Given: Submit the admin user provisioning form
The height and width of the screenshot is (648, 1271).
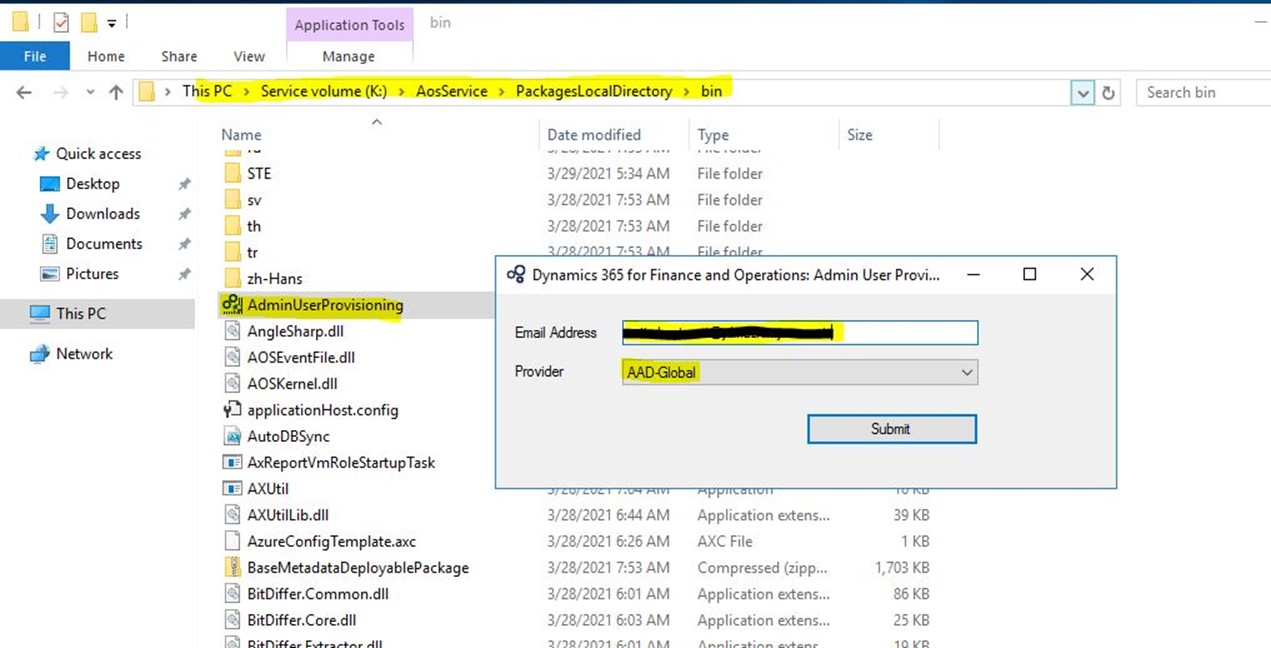Looking at the screenshot, I should click(891, 429).
